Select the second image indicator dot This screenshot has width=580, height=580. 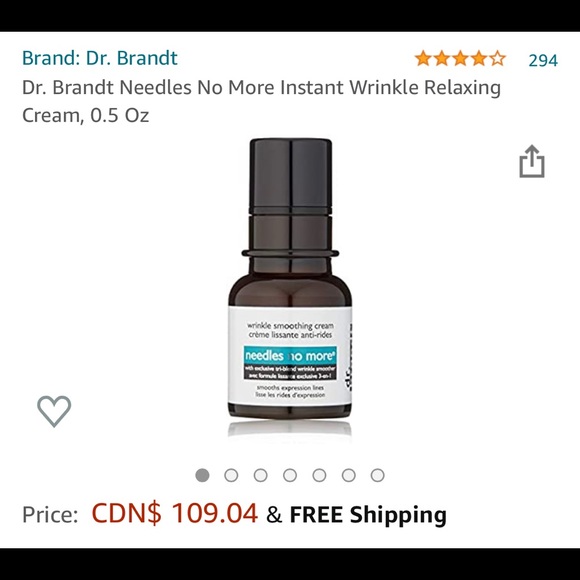pyautogui.click(x=231, y=475)
